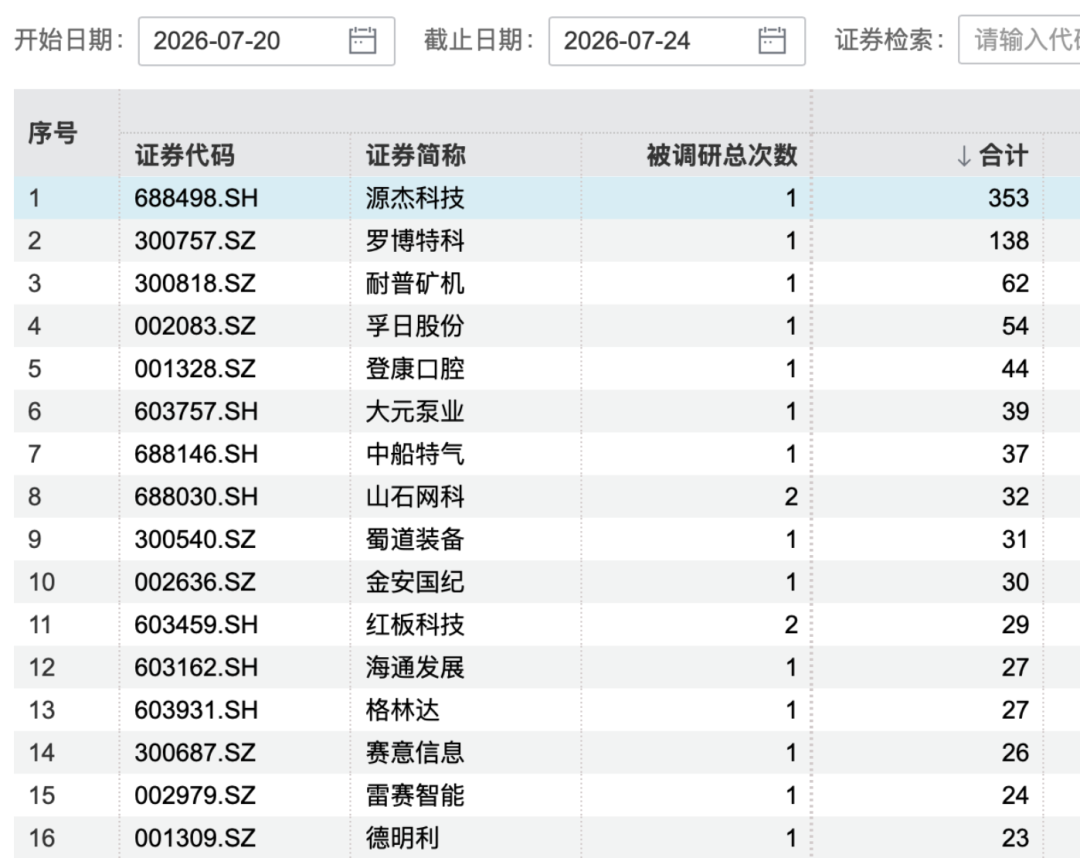The image size is (1080, 858).
Task: Open stock code 300757.SZ
Action: [195, 241]
